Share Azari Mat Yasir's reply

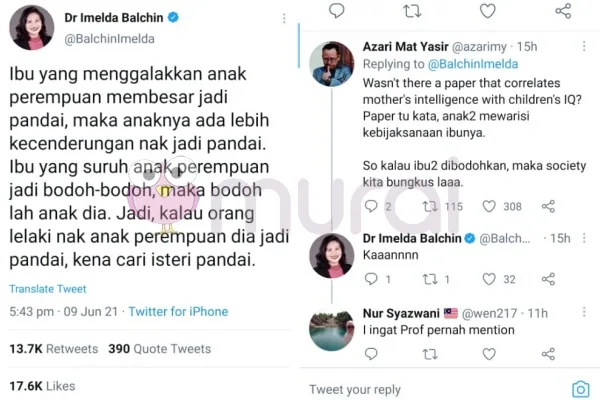(x=548, y=206)
